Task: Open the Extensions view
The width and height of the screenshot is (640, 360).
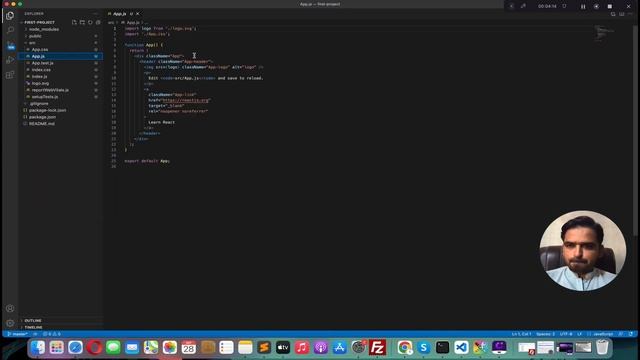Action: 10,75
